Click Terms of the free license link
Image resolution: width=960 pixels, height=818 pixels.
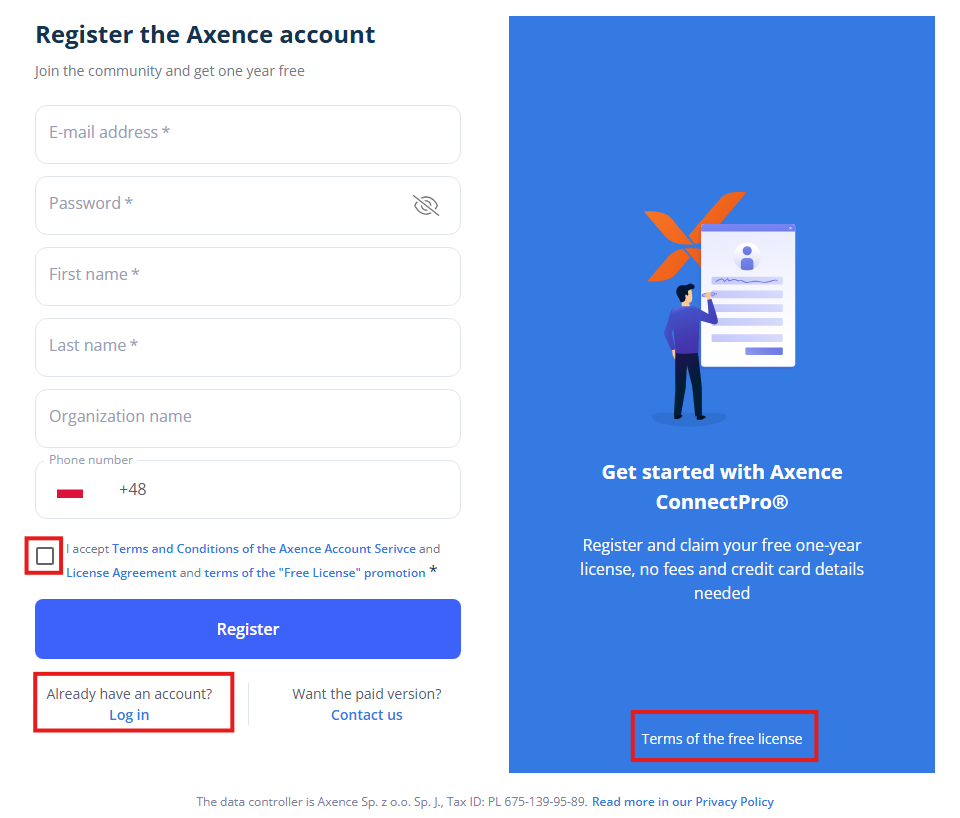point(722,739)
